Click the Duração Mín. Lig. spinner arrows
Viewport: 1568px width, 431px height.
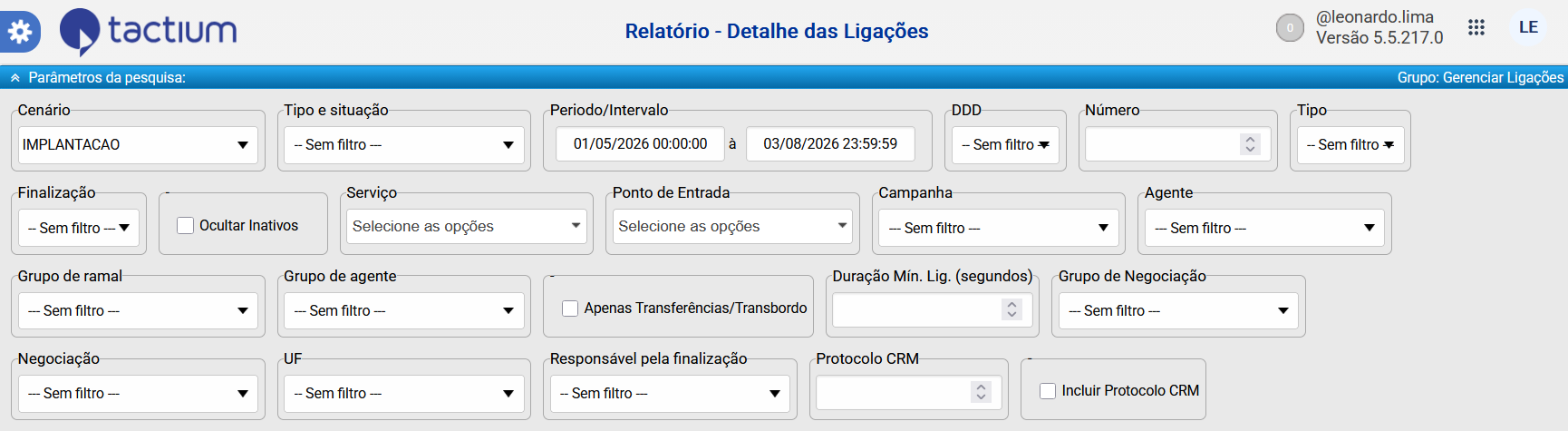point(1011,309)
